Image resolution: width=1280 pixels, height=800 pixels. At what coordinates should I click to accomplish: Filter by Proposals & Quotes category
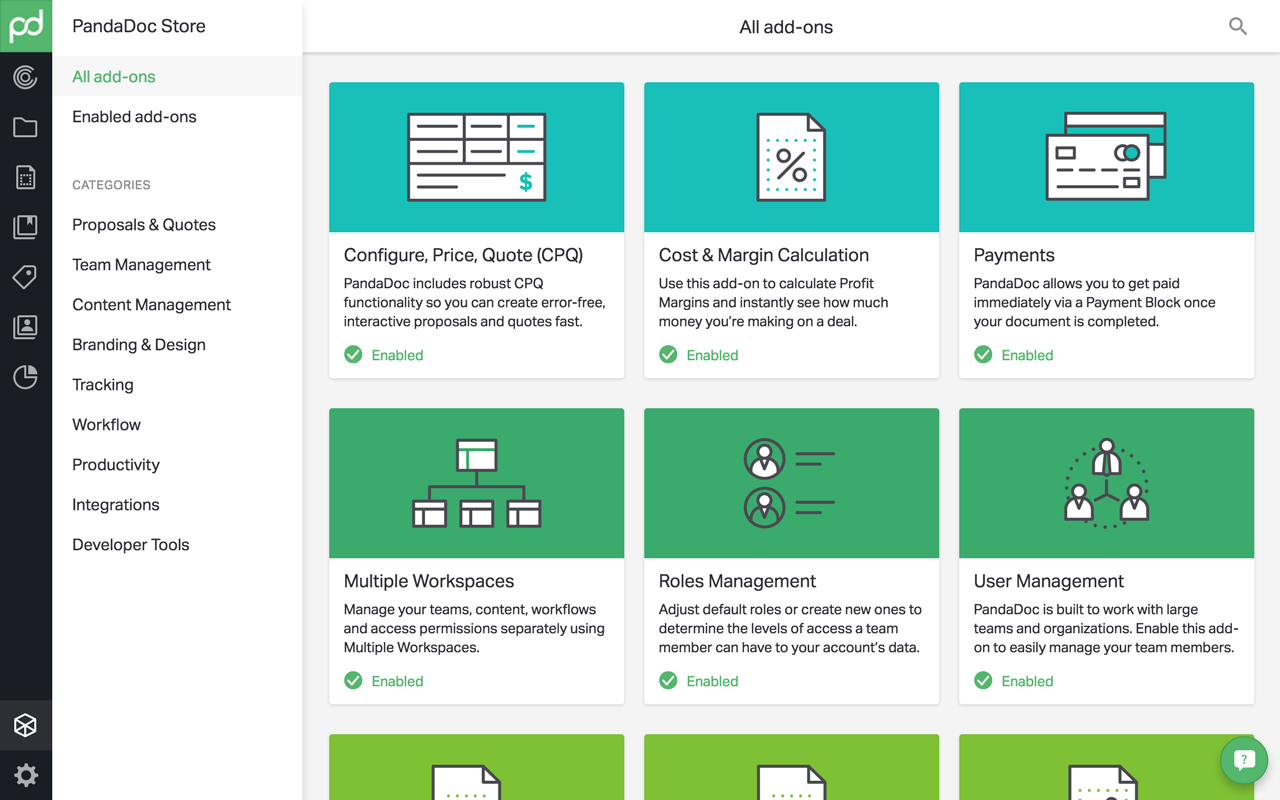(144, 225)
